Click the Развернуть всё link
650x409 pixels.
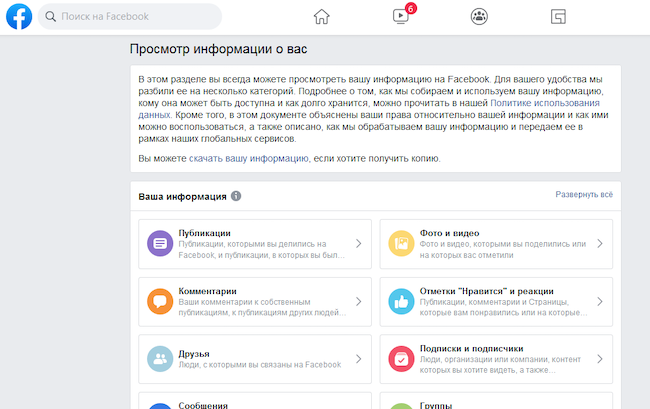tap(584, 194)
